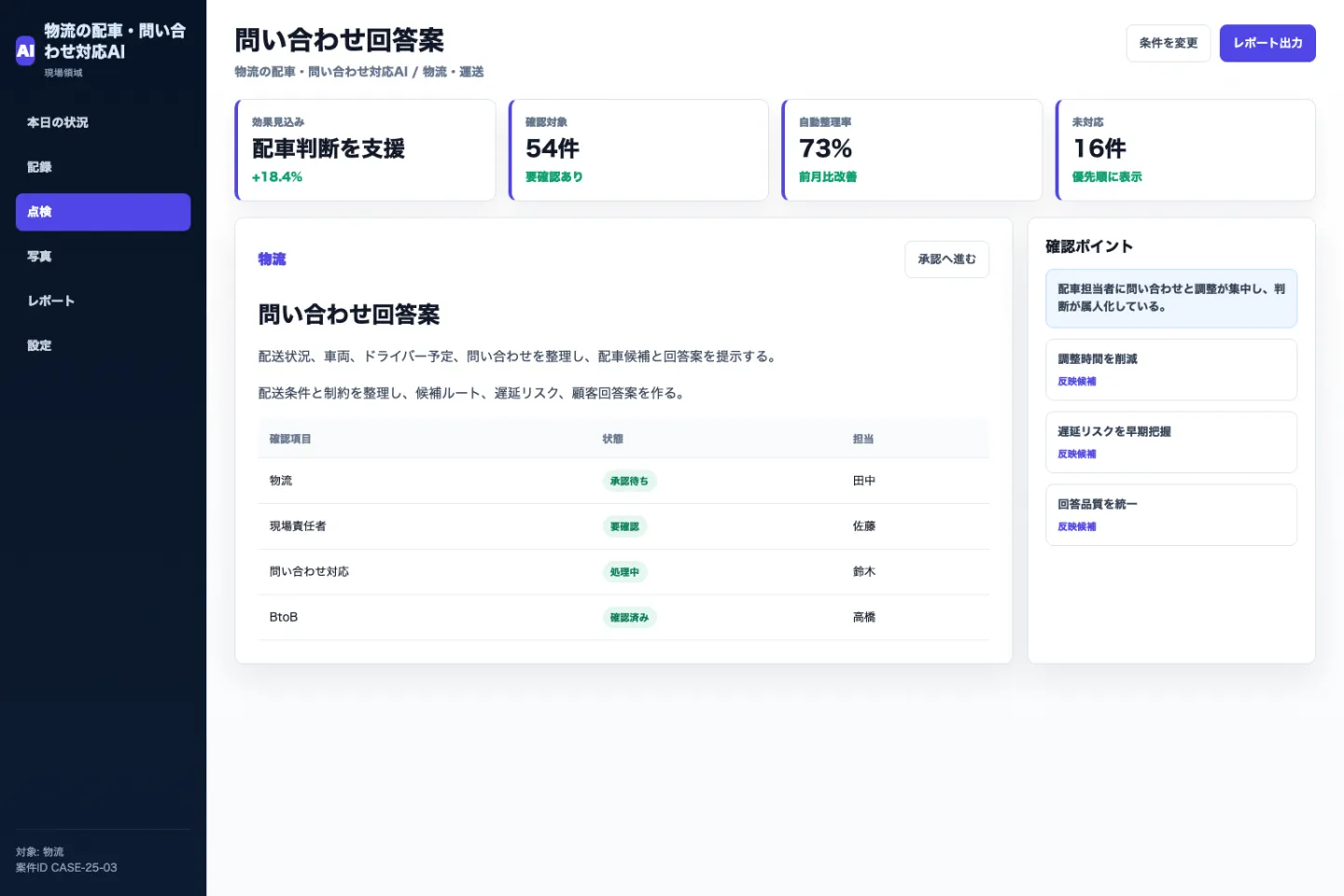Click 反映候補 under 回答品質を統一
Viewport: 1344px width, 896px height.
(x=1077, y=527)
